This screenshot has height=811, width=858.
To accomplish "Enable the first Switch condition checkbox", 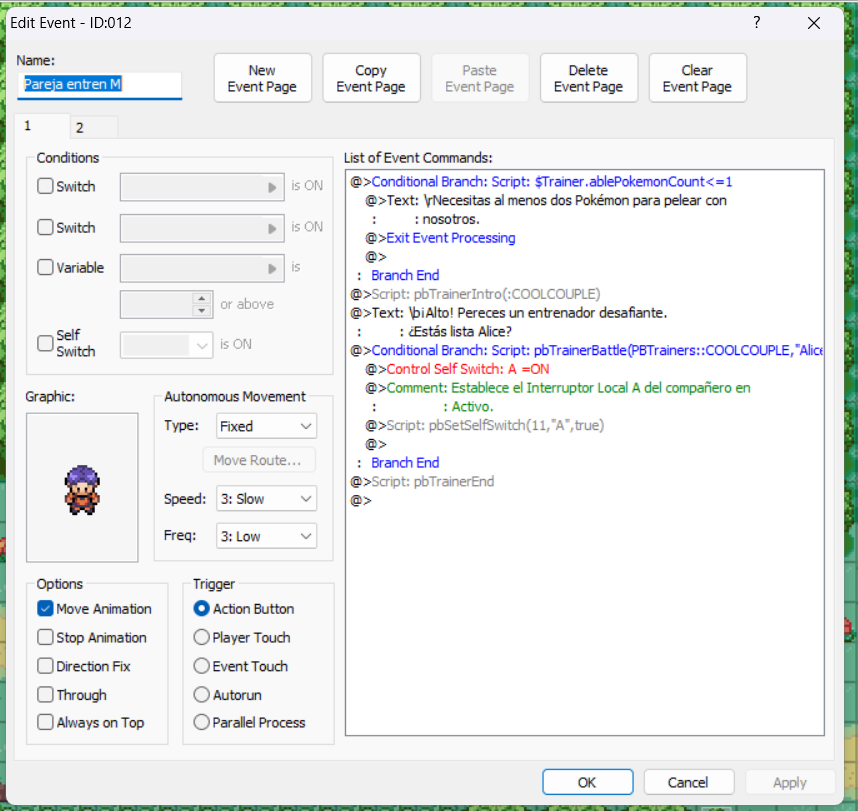I will pyautogui.click(x=45, y=186).
